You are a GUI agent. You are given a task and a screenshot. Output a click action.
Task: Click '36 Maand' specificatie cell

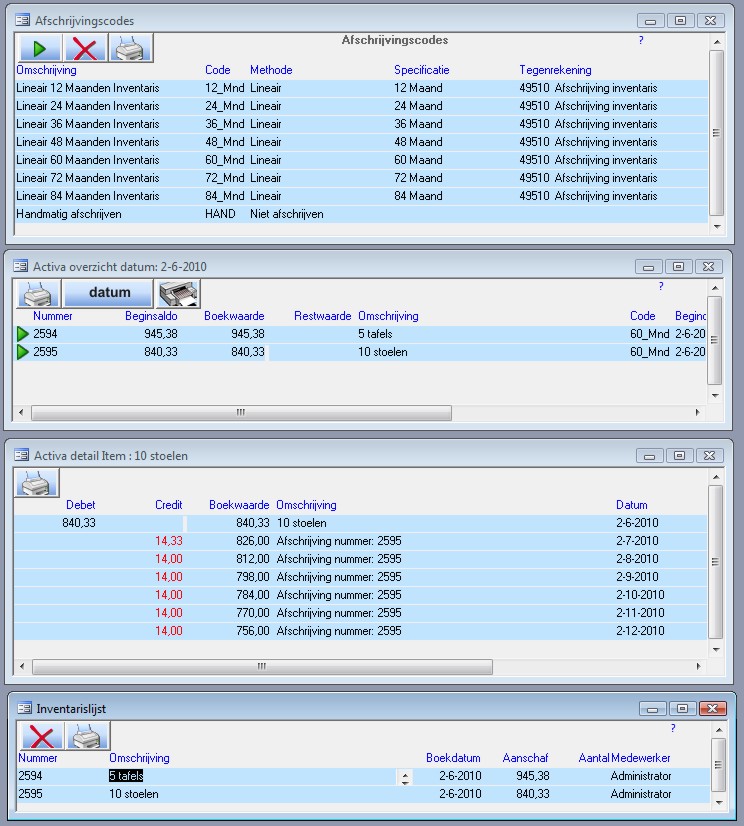point(418,124)
